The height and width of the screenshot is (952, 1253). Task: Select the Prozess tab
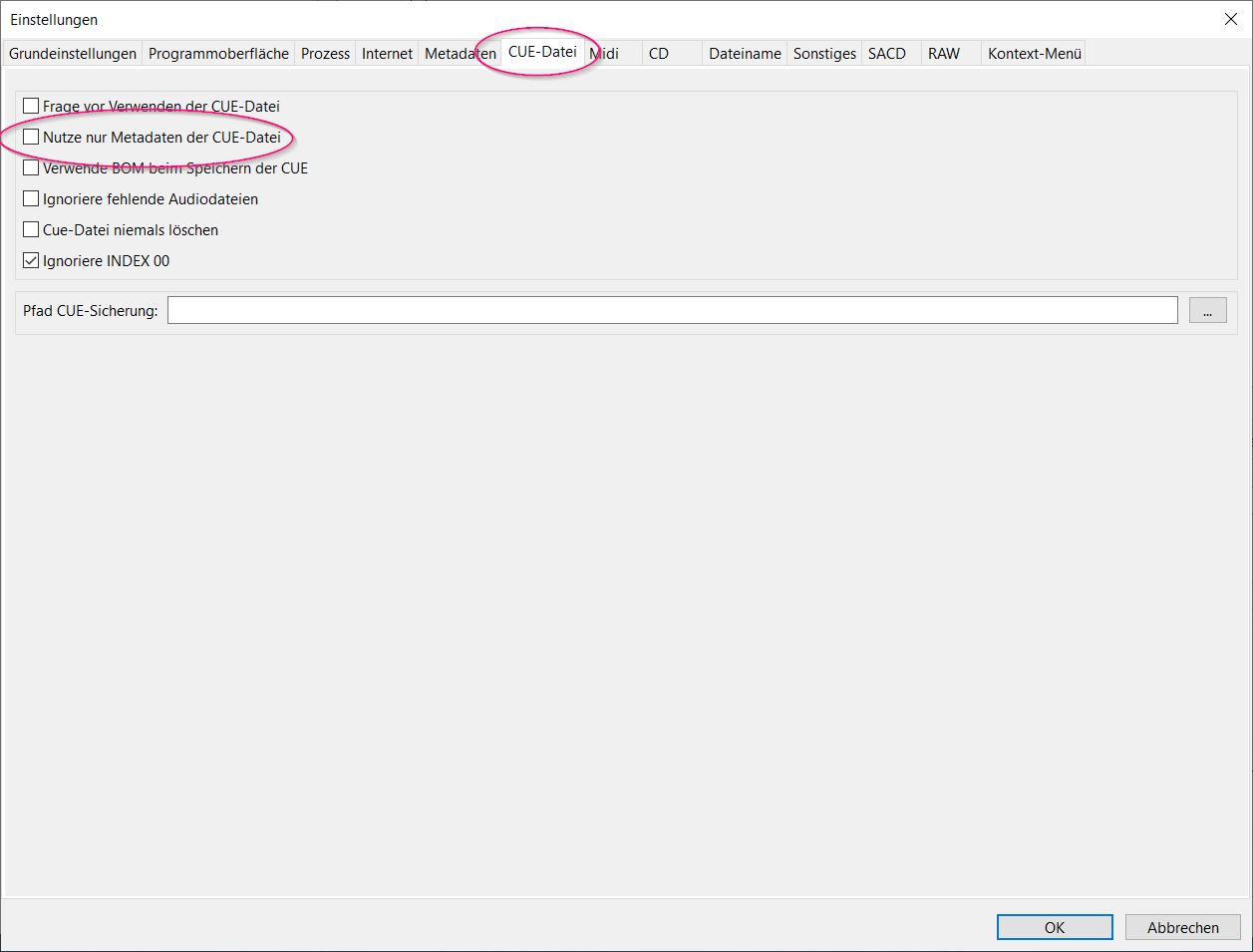point(325,54)
